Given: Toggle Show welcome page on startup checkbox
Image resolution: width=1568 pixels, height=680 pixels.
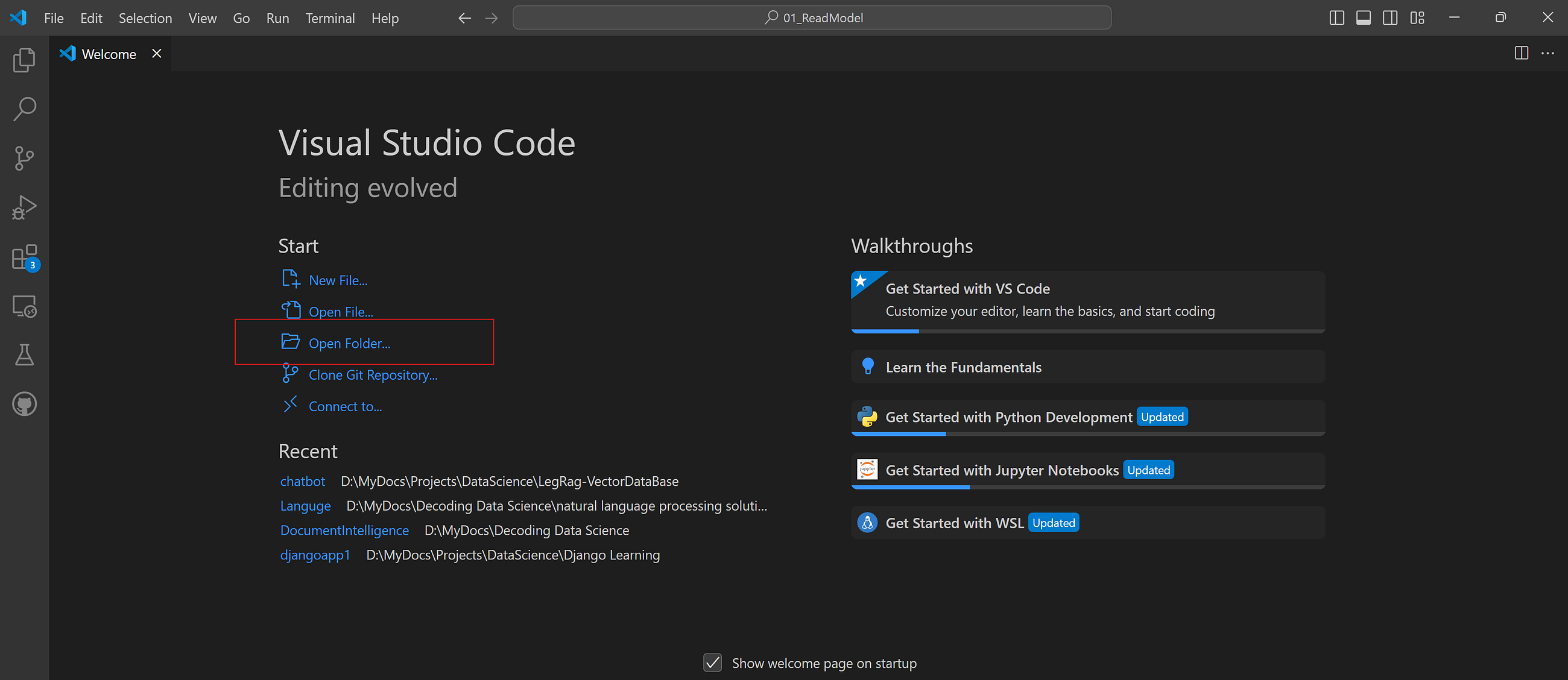Looking at the screenshot, I should pos(713,663).
